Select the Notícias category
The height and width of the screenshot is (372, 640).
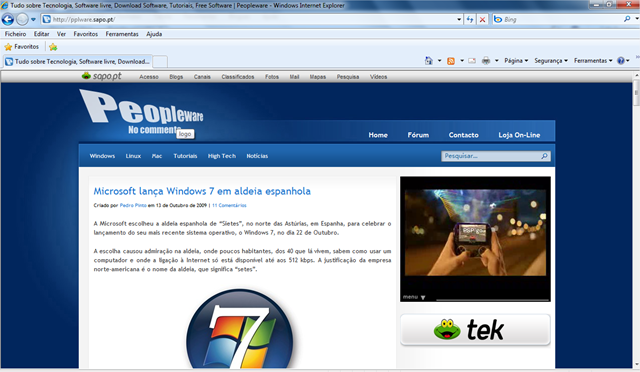(257, 156)
